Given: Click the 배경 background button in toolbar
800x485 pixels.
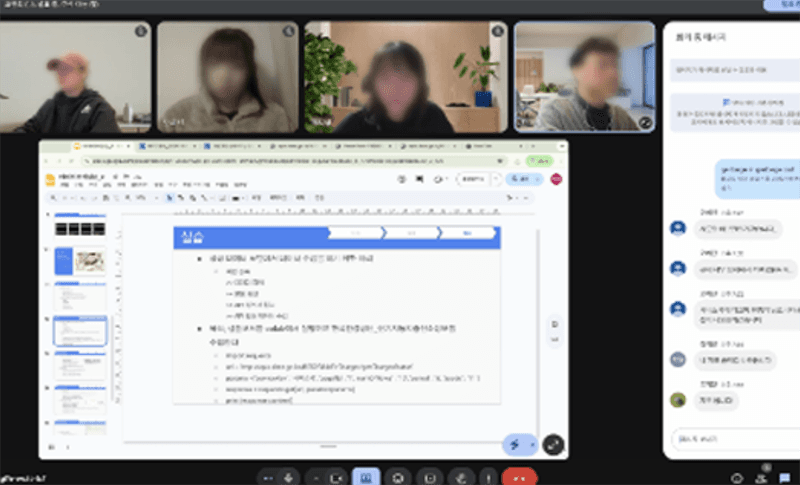Looking at the screenshot, I should (x=257, y=198).
